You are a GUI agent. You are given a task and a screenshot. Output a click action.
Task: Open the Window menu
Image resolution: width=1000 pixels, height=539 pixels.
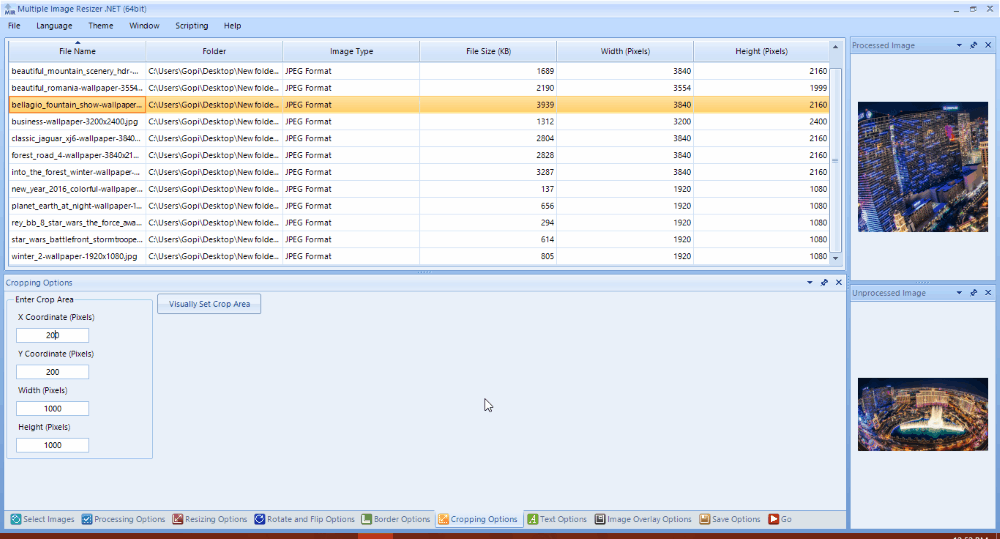click(x=144, y=26)
